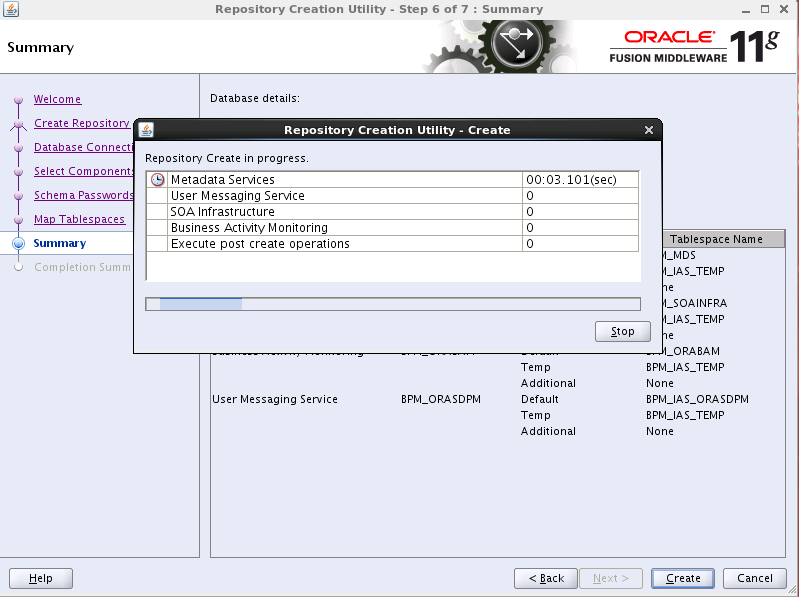This screenshot has height=599, width=800.
Task: Click the Java icon in Create dialog title bar
Action: (x=146, y=130)
